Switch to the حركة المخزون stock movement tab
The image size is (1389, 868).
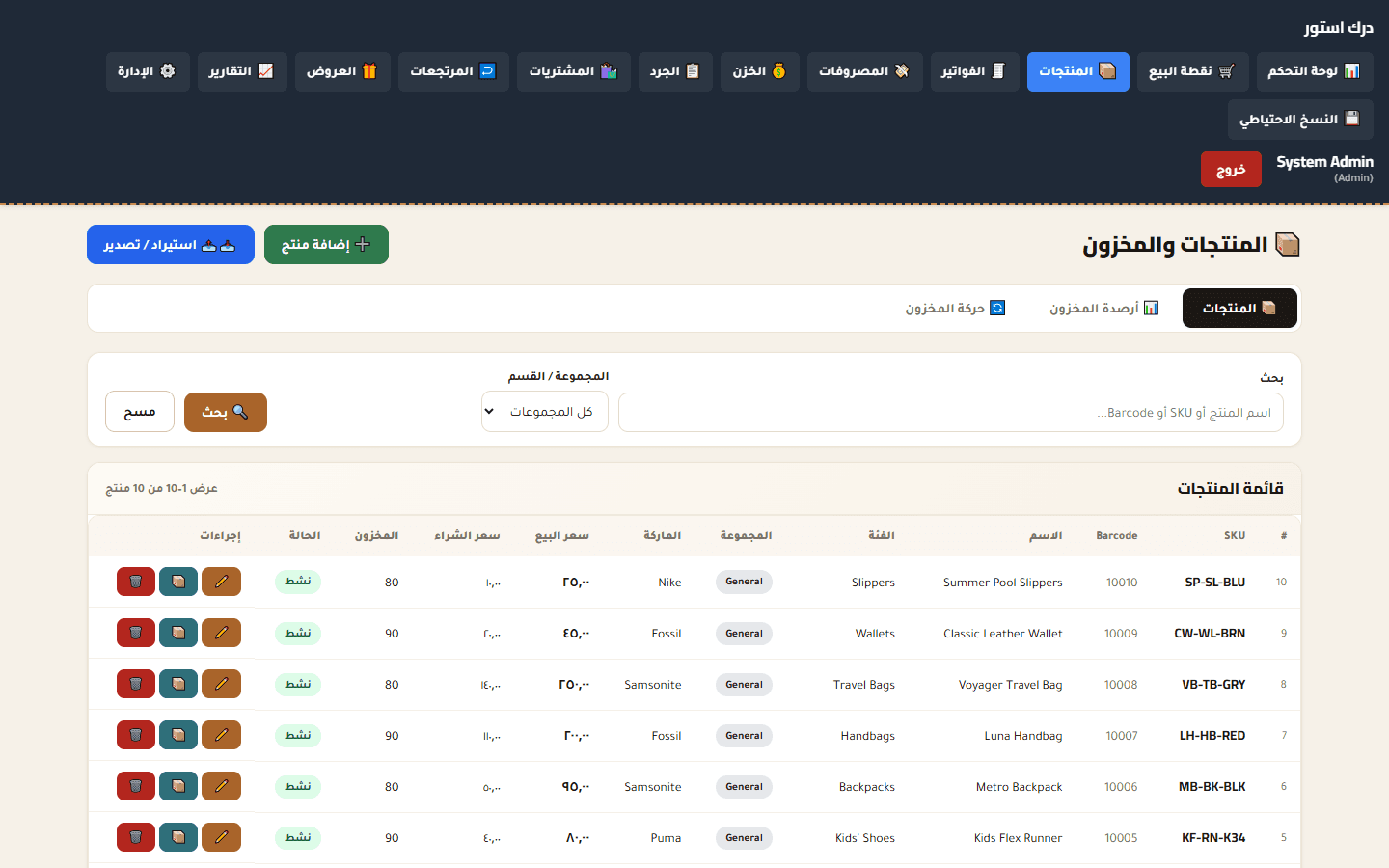click(x=955, y=308)
